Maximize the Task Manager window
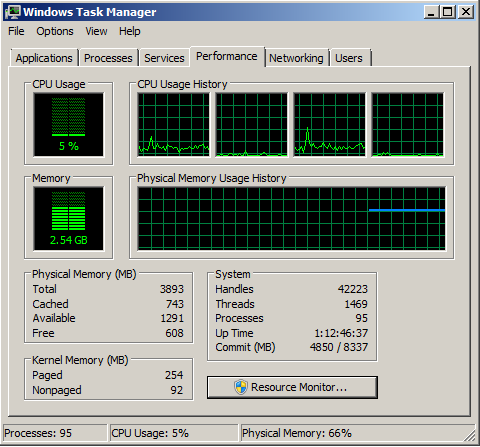 pos(448,12)
